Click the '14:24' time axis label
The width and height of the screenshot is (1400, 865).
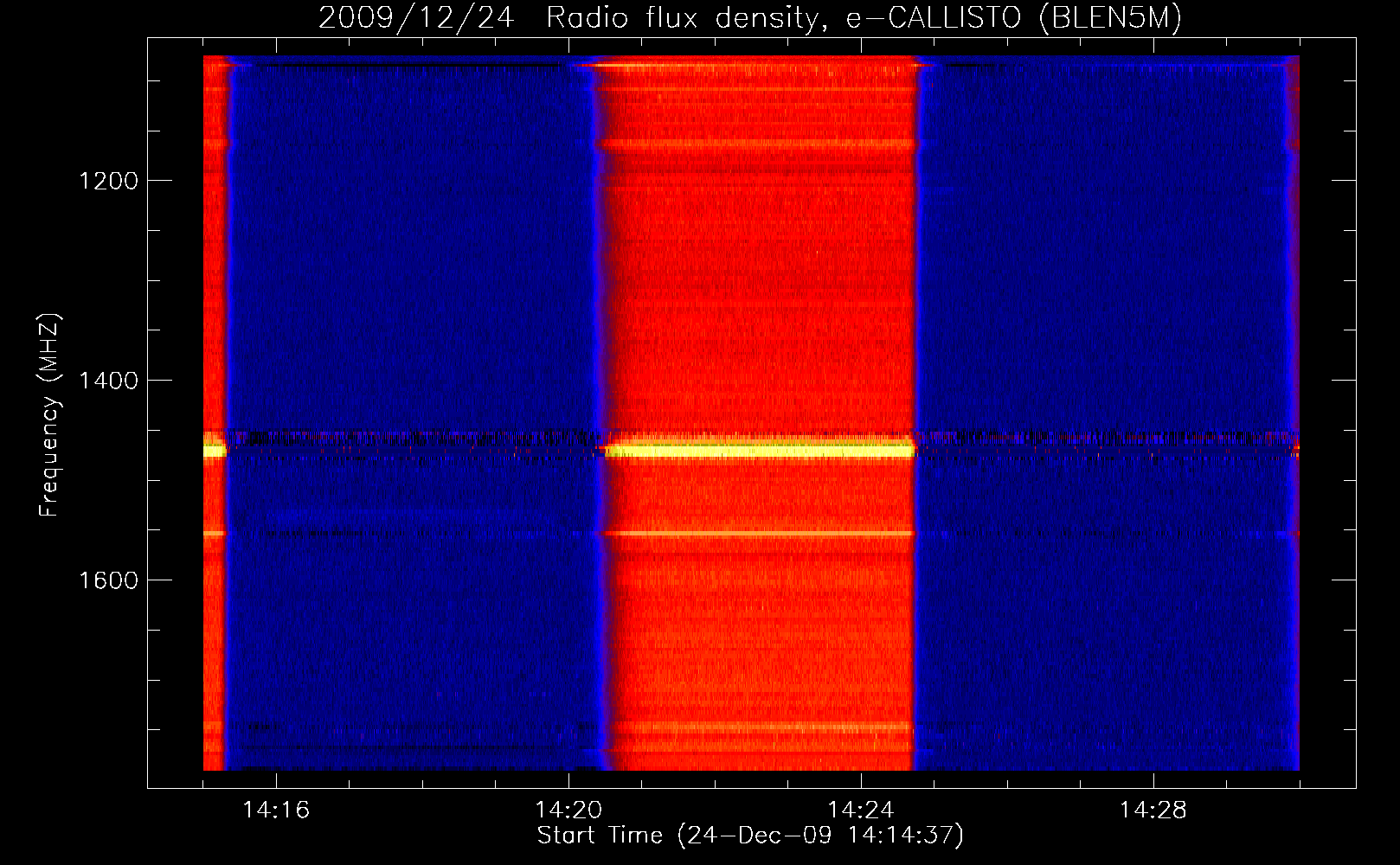861,811
